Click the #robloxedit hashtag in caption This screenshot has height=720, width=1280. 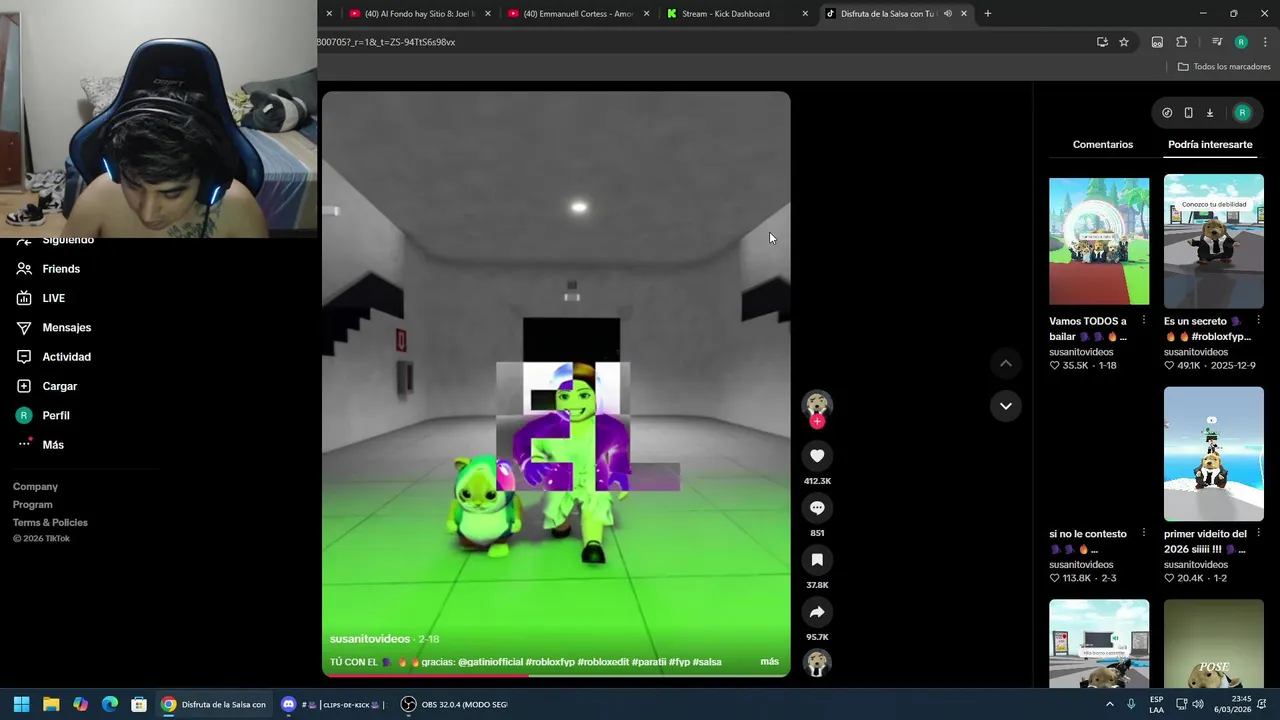(x=603, y=662)
